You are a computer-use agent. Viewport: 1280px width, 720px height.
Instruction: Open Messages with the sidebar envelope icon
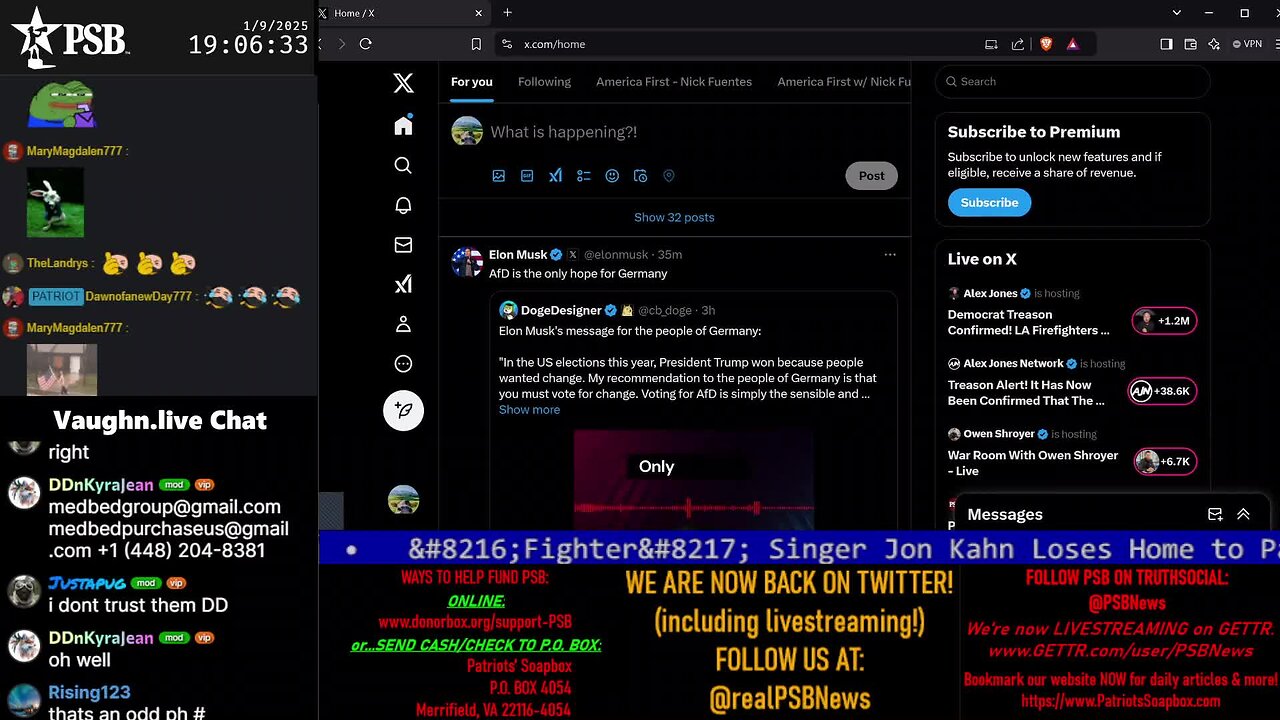403,245
